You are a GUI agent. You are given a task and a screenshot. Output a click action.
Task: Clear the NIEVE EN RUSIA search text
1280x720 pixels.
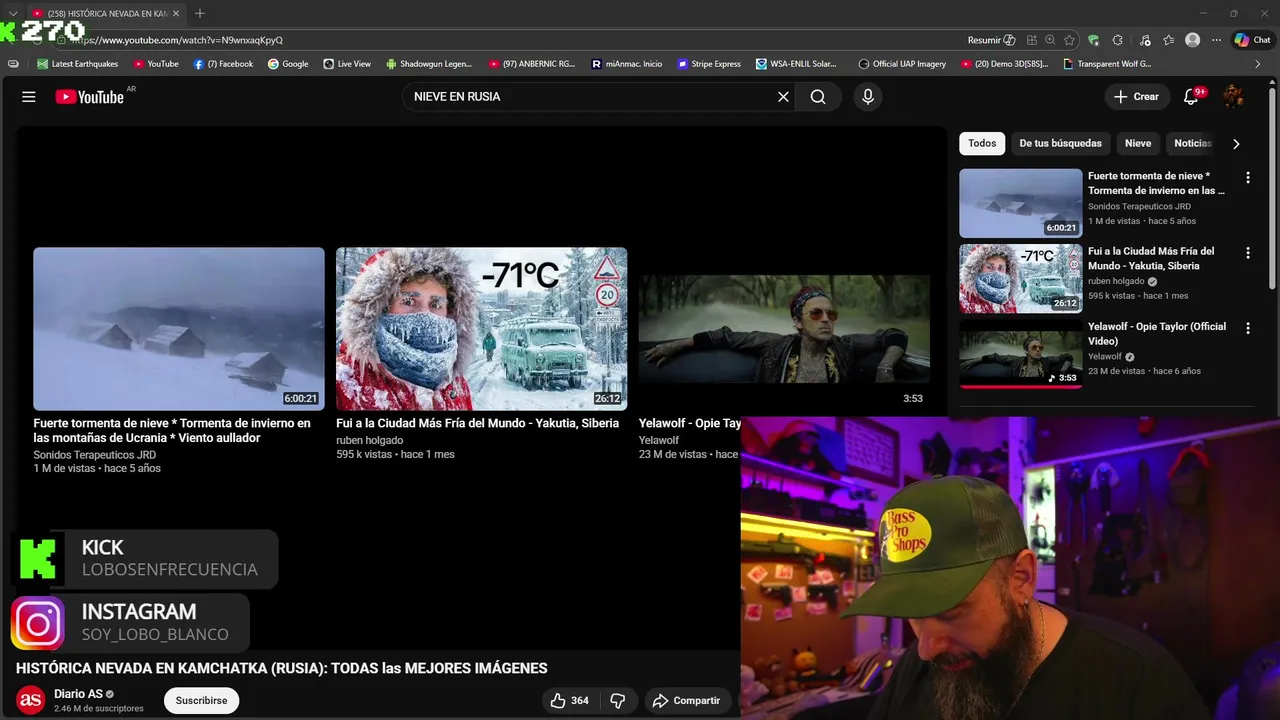tap(783, 97)
